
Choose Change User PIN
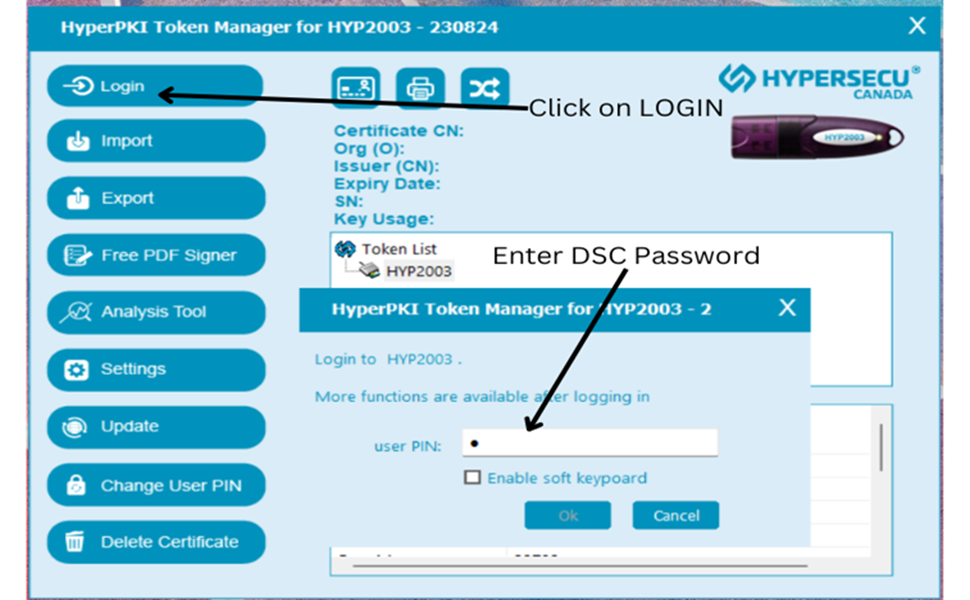(x=156, y=485)
